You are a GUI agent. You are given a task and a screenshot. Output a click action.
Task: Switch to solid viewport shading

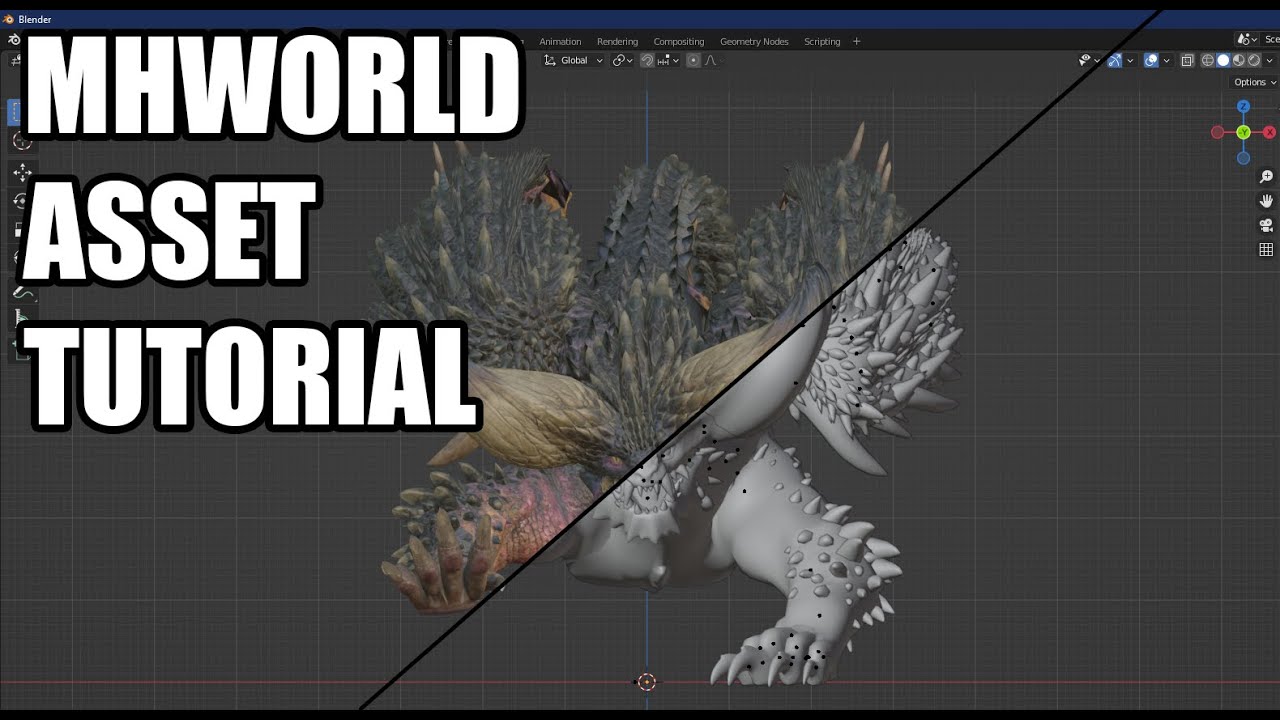(x=1223, y=61)
